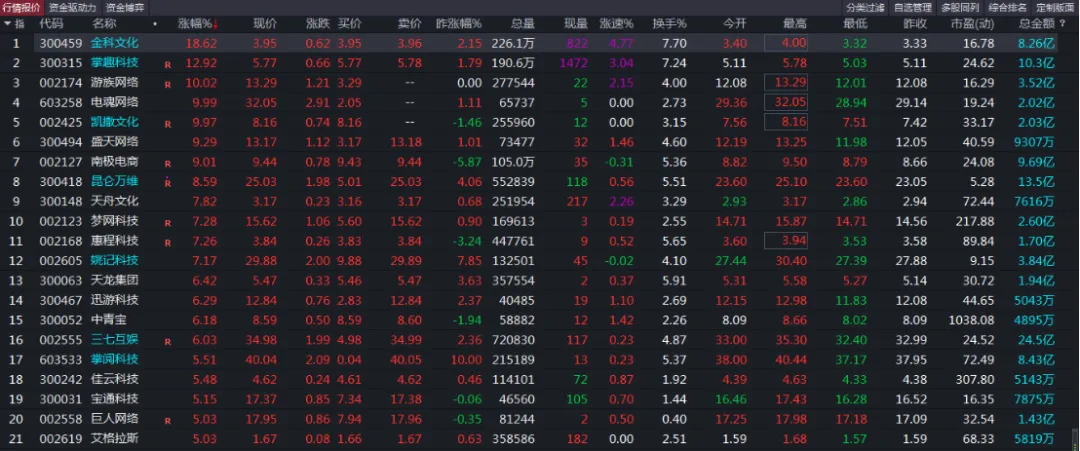
Task: Open the 资金驱动力 tab
Action: (x=73, y=8)
